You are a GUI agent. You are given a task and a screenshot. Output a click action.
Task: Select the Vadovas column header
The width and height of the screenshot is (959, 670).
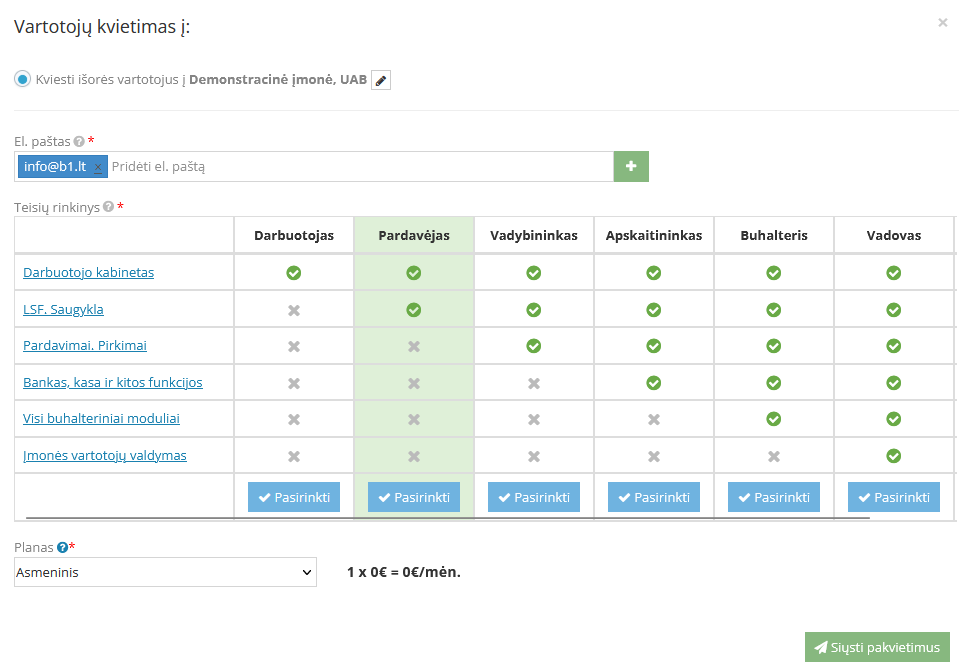point(893,235)
